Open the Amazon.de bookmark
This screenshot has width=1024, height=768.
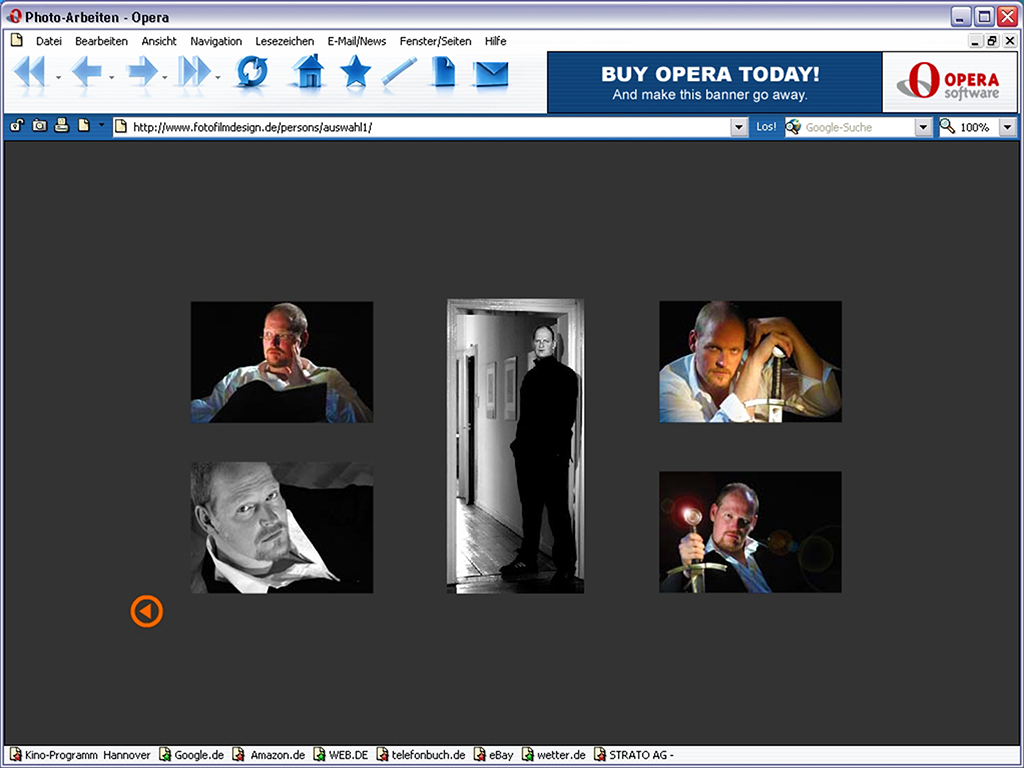[269, 755]
